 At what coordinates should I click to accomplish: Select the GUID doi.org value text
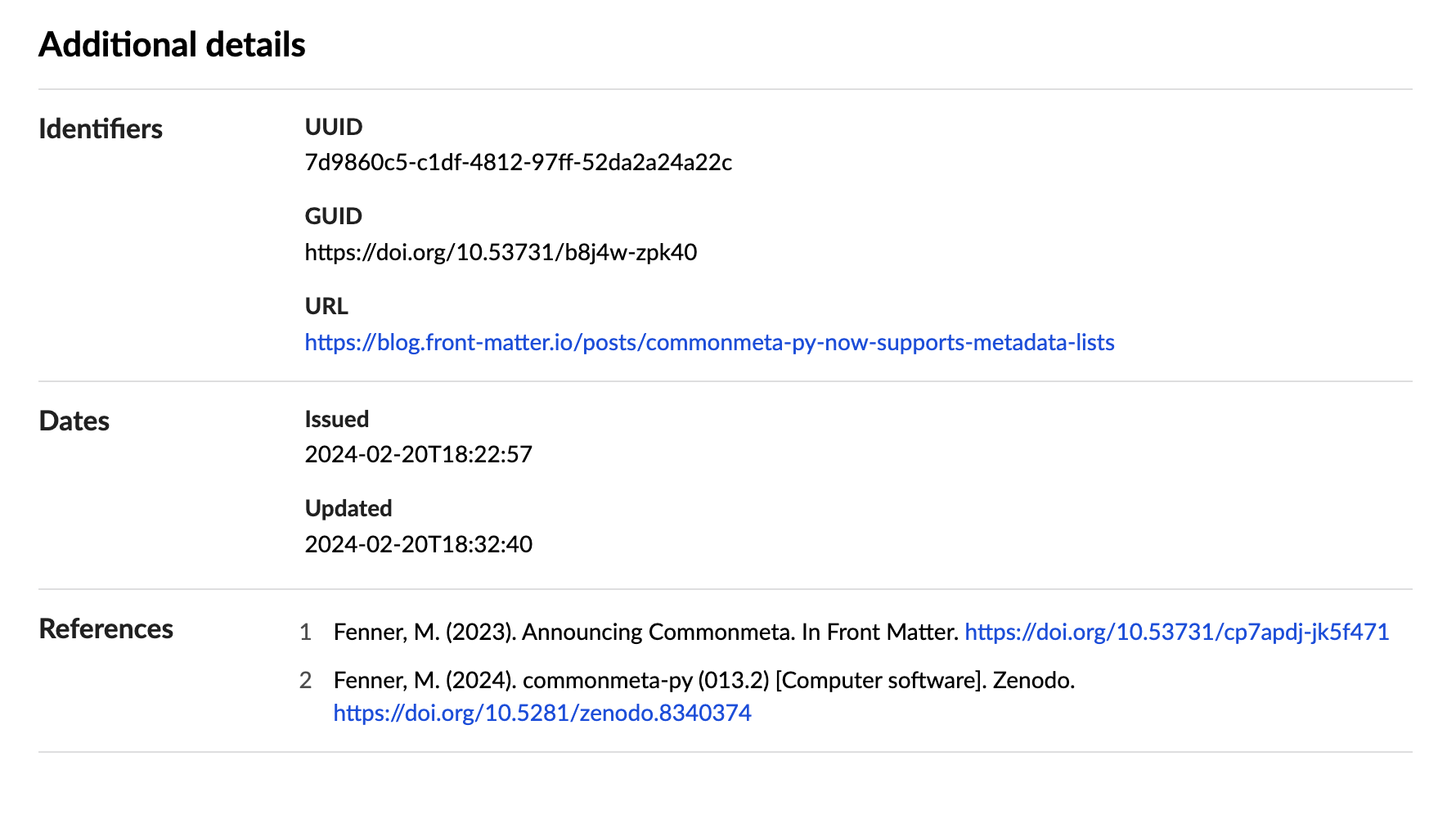coord(501,252)
